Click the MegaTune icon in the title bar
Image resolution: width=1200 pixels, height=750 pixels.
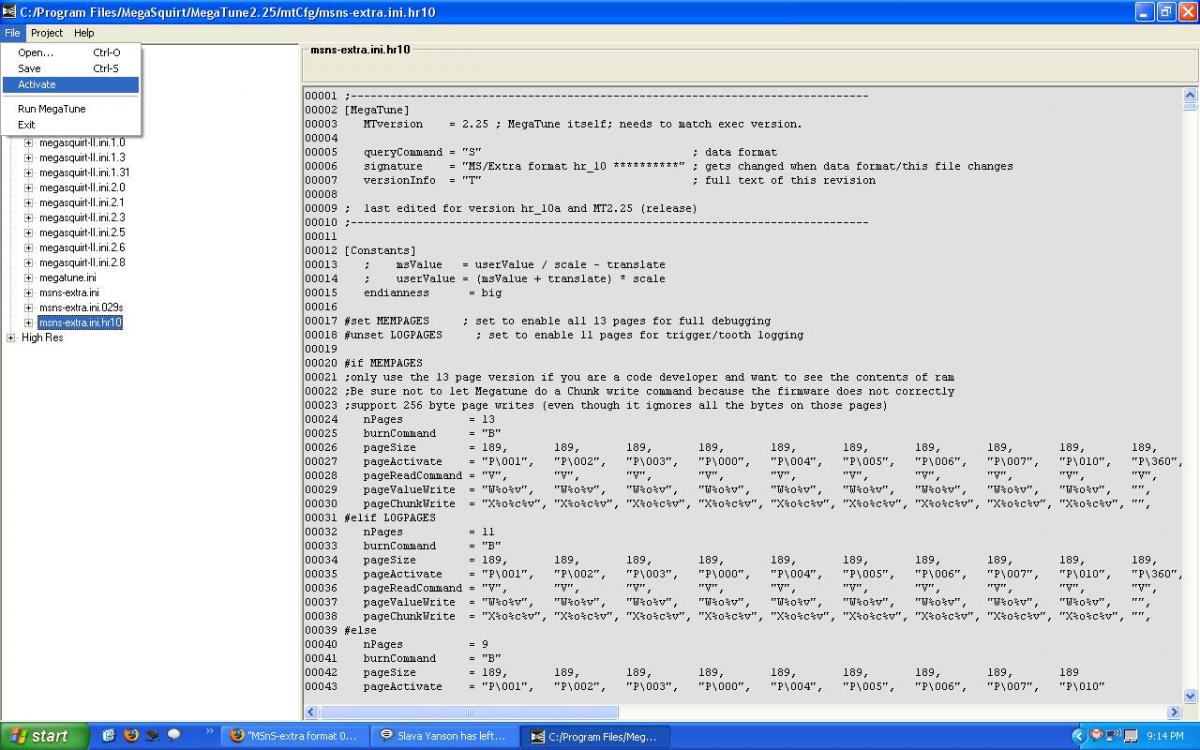click(10, 12)
